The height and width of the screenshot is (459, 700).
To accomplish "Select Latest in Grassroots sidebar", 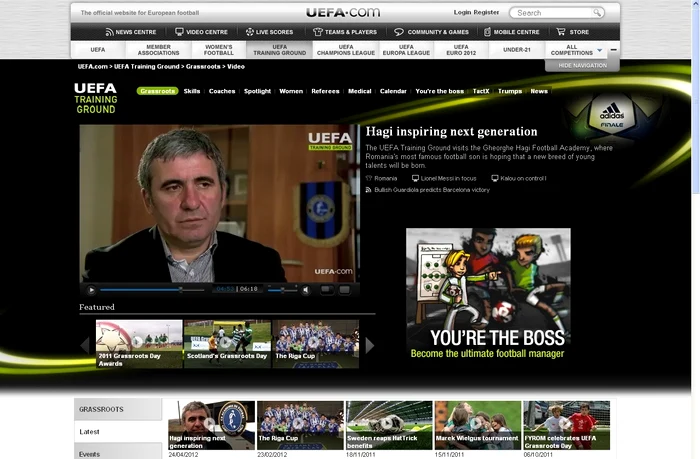I will (118, 431).
